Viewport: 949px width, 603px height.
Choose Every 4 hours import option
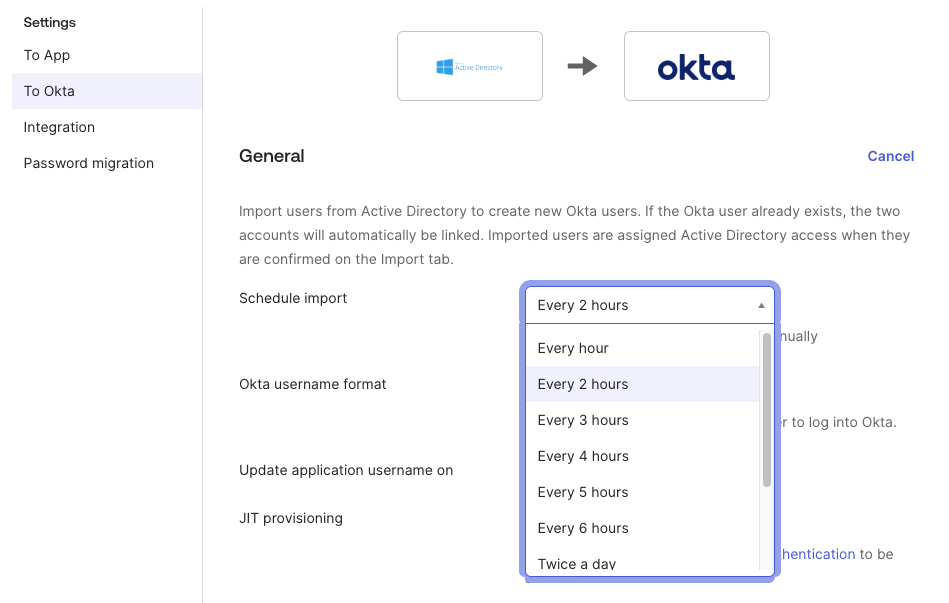(x=642, y=456)
